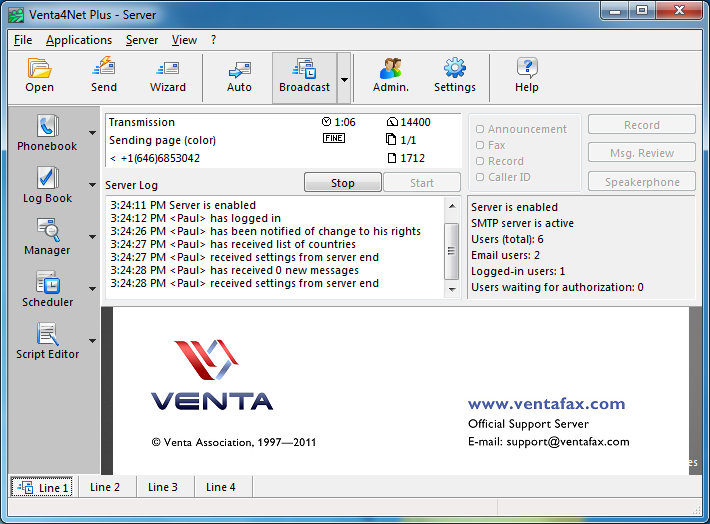
Task: Open the File menu
Action: coord(23,40)
